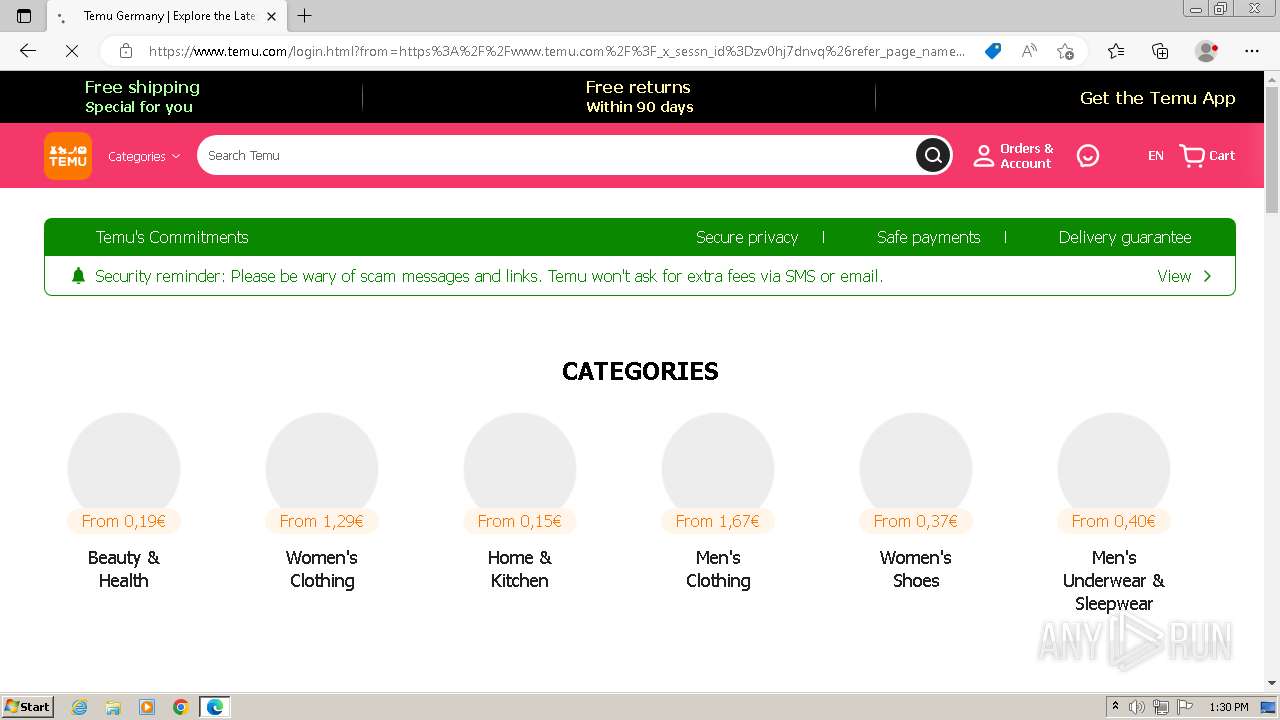Screen dimensions: 1280x720
Task: Click Delivery guarantee commitment
Action: (x=1125, y=237)
